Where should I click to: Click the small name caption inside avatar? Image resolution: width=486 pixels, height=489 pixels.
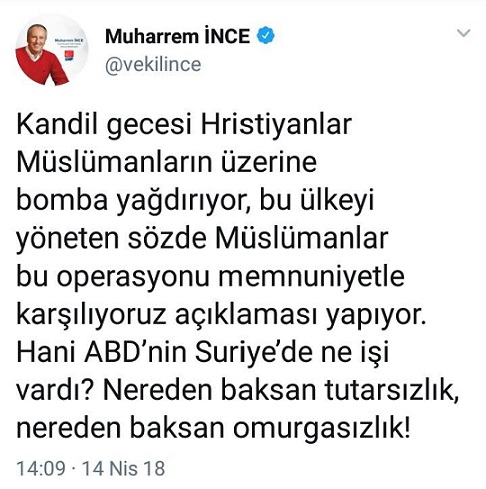(x=70, y=40)
